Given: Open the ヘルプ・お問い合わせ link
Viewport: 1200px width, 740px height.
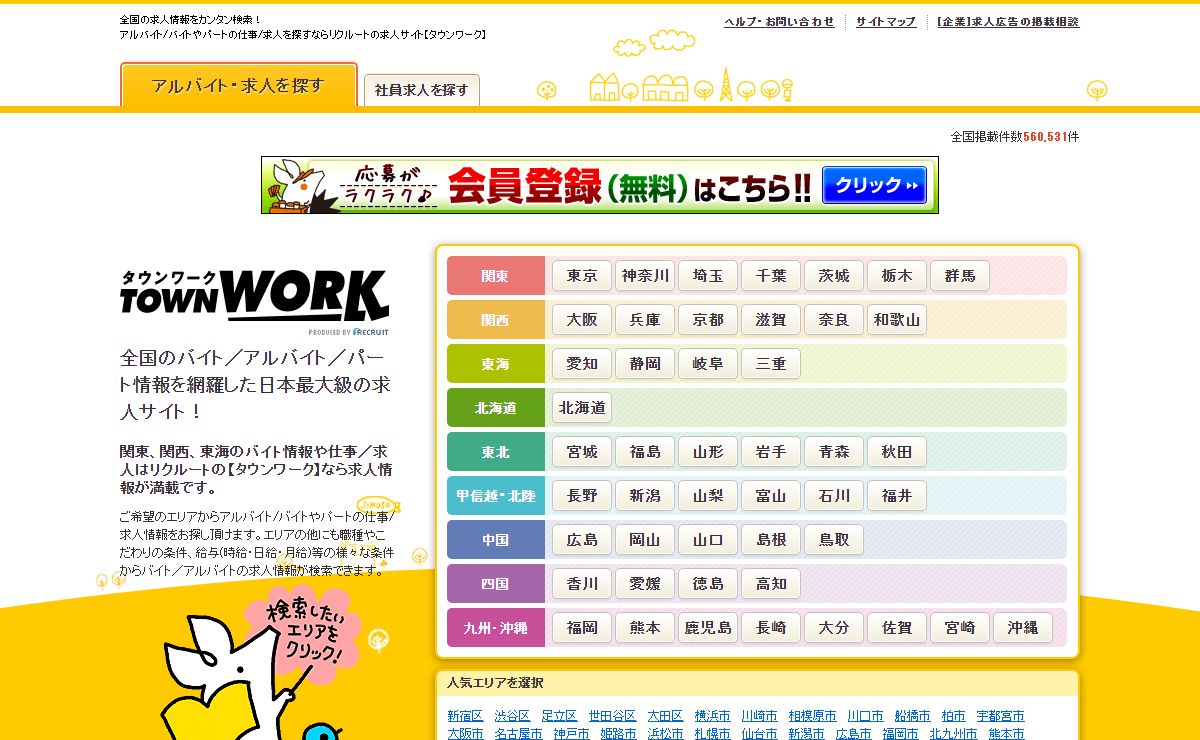Looking at the screenshot, I should point(779,22).
